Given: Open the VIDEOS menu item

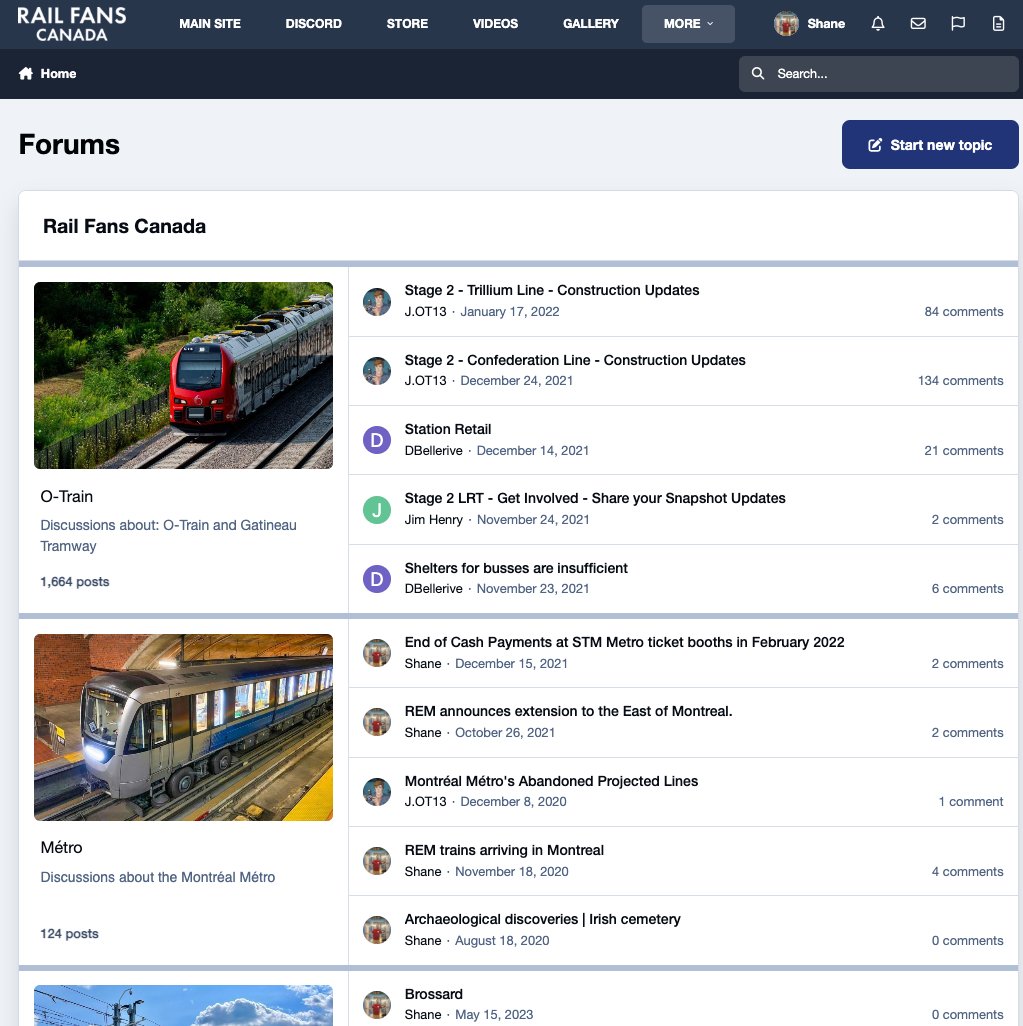Looking at the screenshot, I should pos(495,24).
